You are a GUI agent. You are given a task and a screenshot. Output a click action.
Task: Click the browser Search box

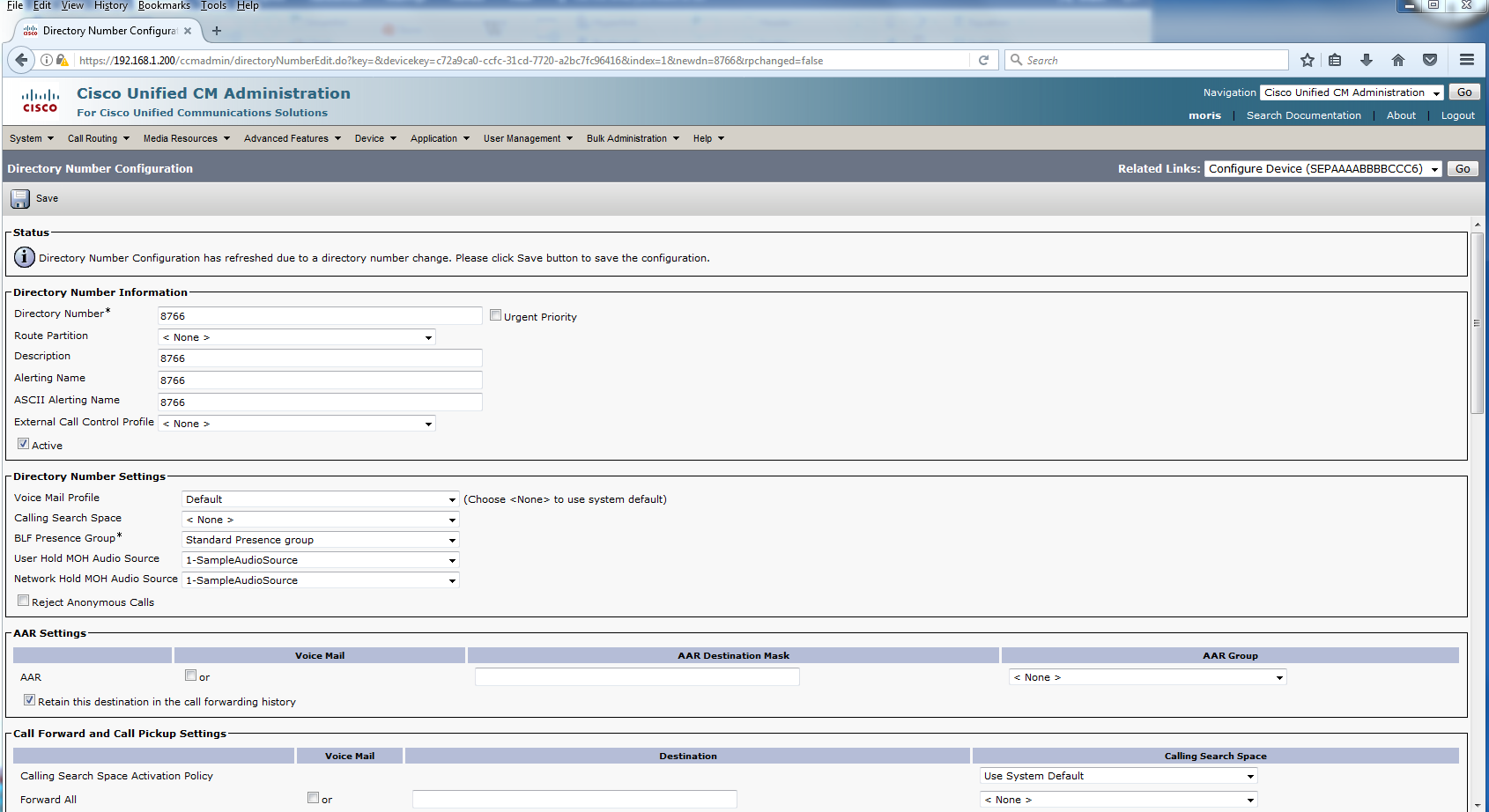point(1146,60)
